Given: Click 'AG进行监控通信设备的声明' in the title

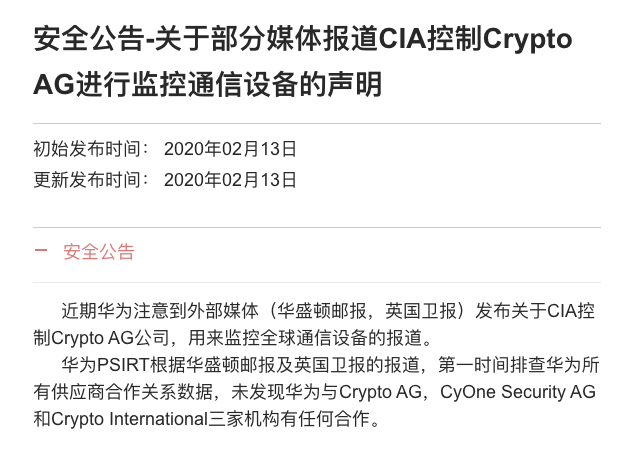Looking at the screenshot, I should pyautogui.click(x=208, y=85).
